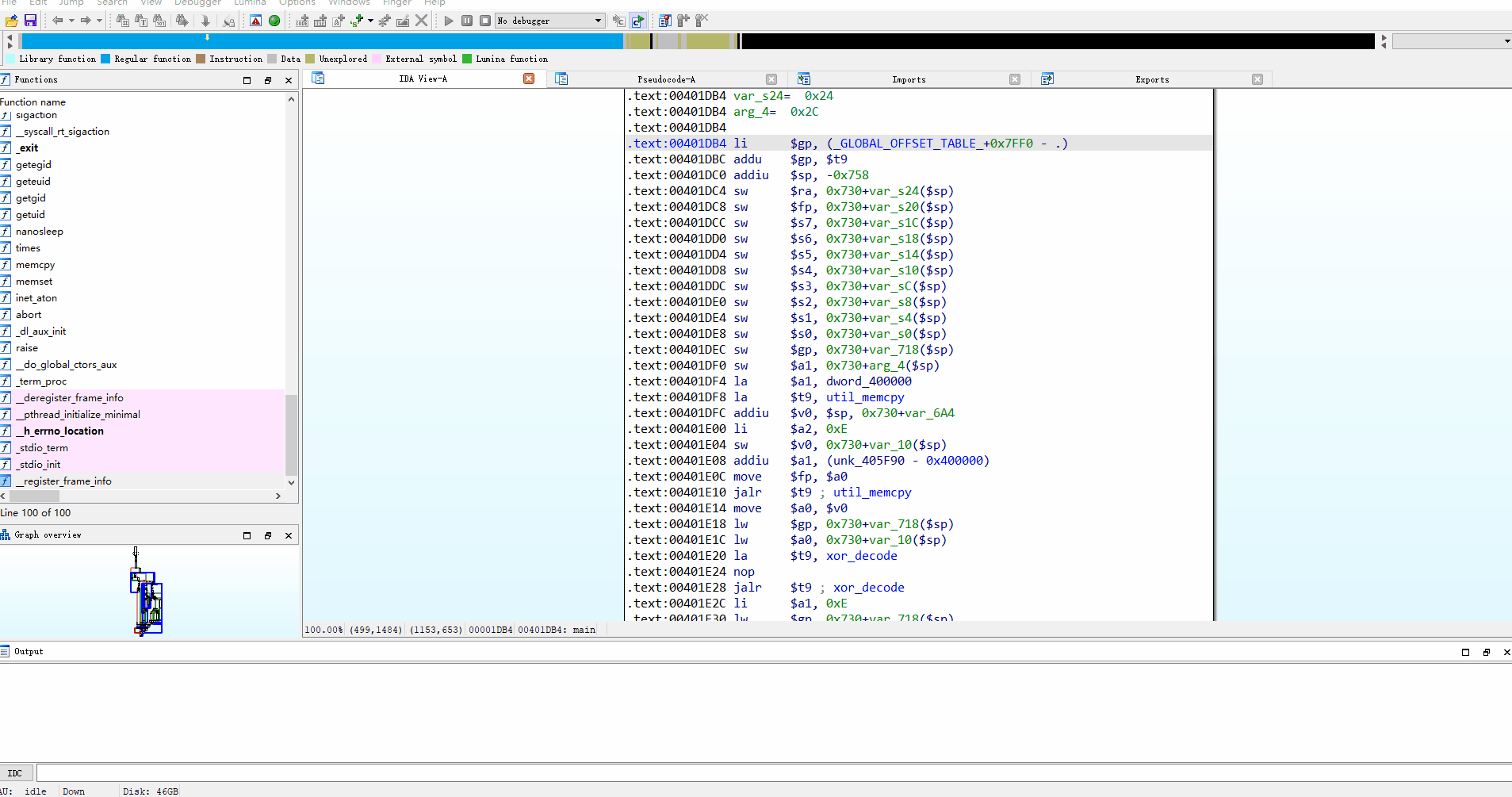The height and width of the screenshot is (797, 1512).
Task: Click the Lumina function green legend swatch
Action: [x=467, y=59]
